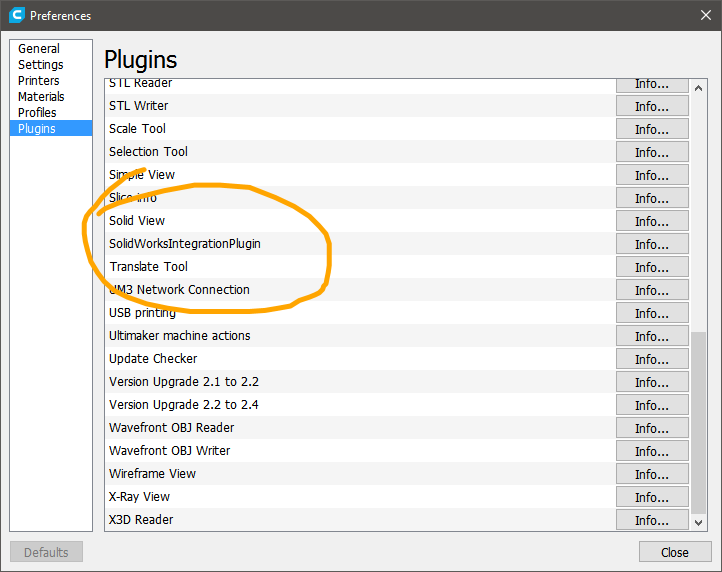Open the General preferences category
This screenshot has width=722, height=572.
[51, 48]
